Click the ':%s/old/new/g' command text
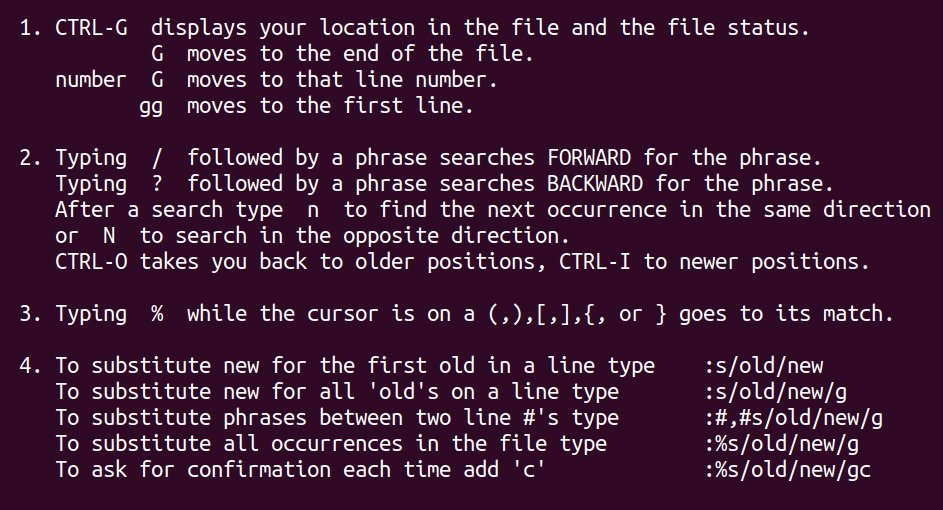Screen dimensions: 943x510 pos(782,444)
